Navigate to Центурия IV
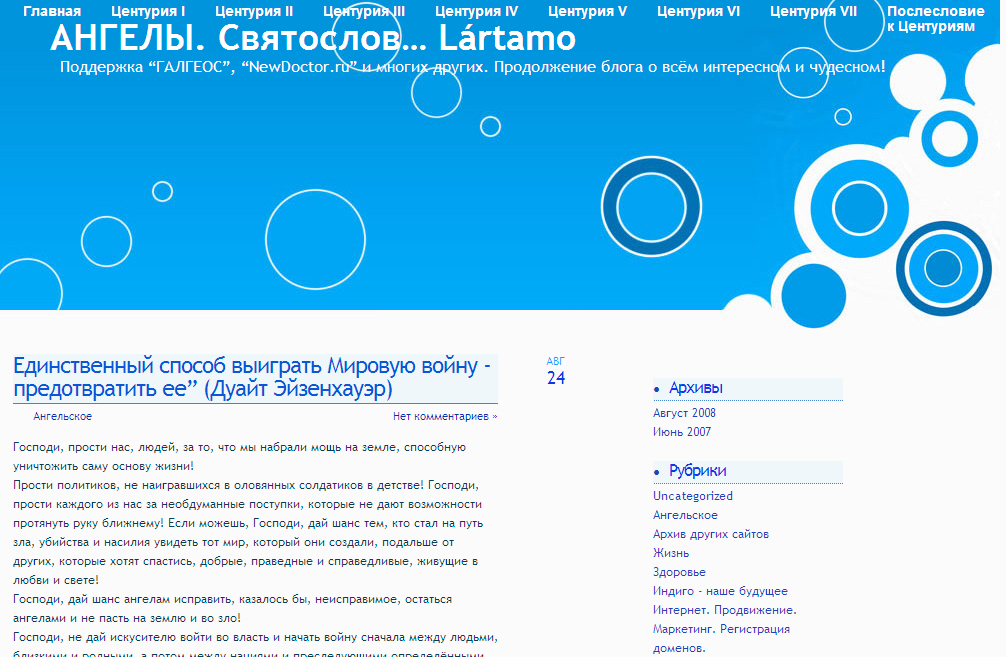1006x657 pixels. 476,12
